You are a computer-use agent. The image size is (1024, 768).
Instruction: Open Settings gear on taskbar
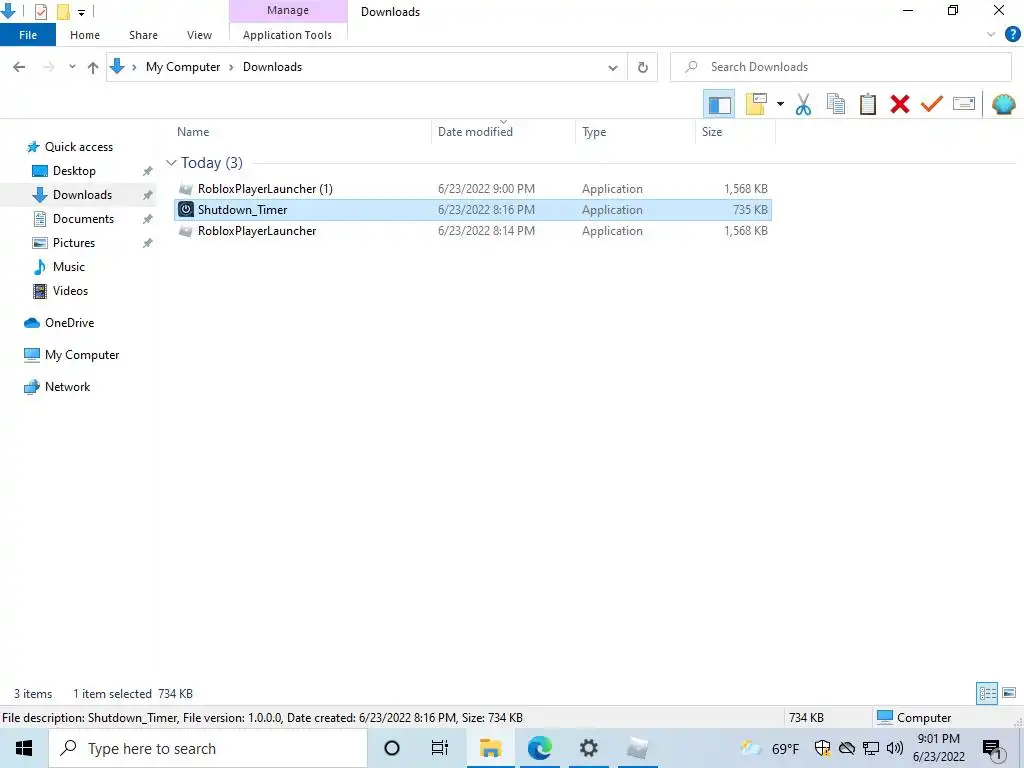(x=588, y=748)
